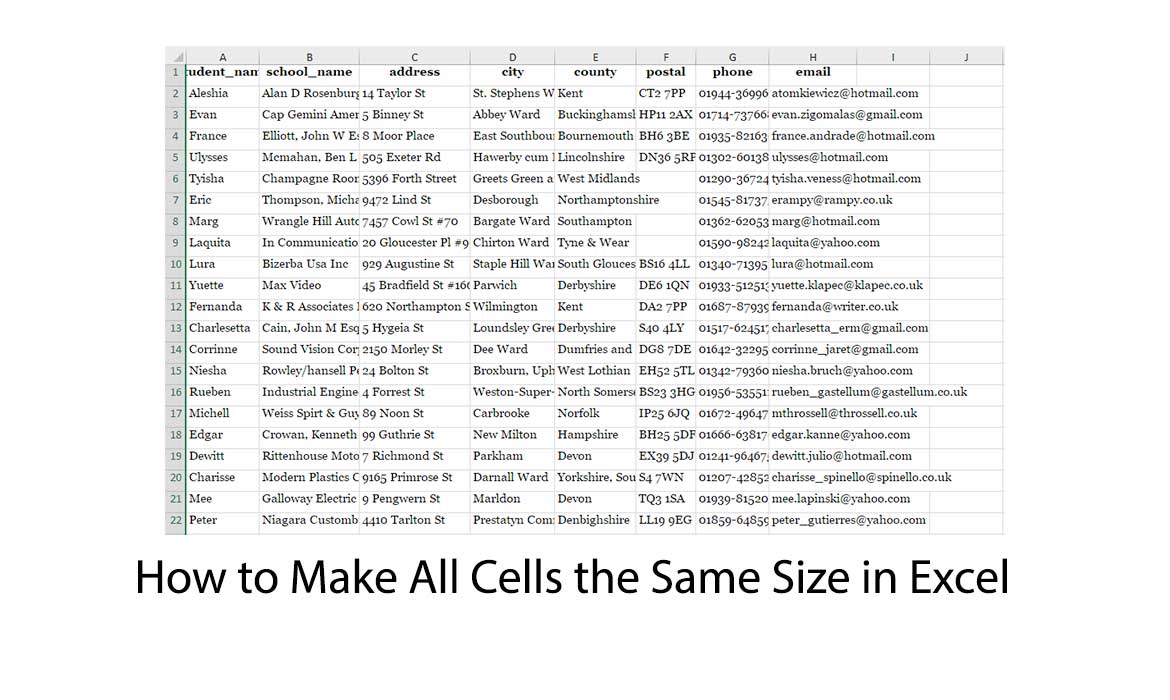Click the cell containing Aleshia
Viewport: 1170px width, 700px height.
[222, 93]
